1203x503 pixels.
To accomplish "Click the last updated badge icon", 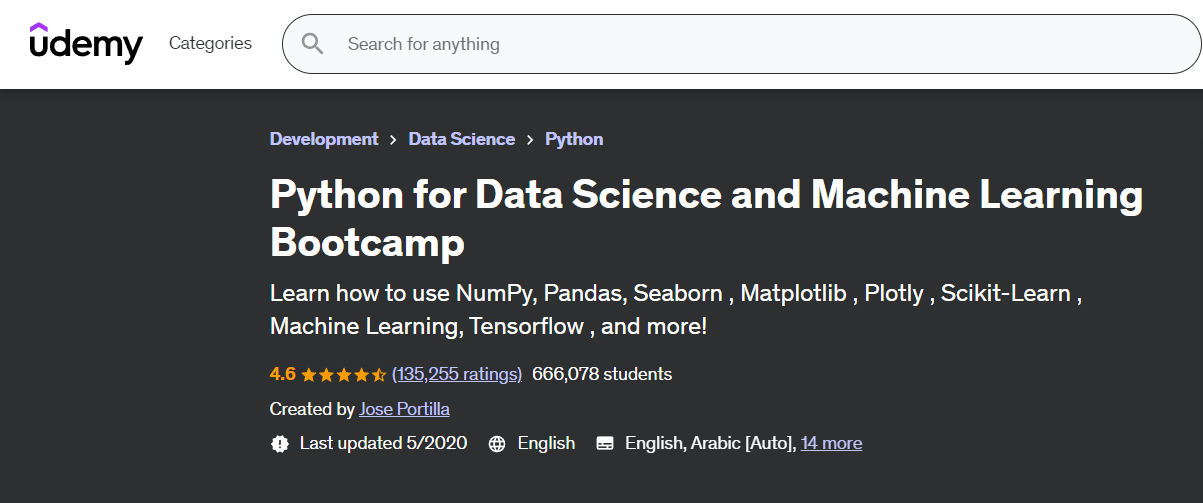I will [280, 443].
